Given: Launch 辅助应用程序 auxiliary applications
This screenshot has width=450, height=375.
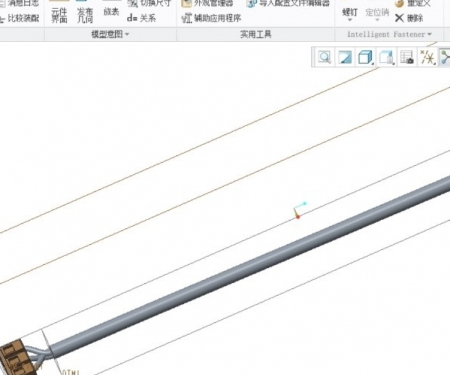Looking at the screenshot, I should pyautogui.click(x=211, y=18).
